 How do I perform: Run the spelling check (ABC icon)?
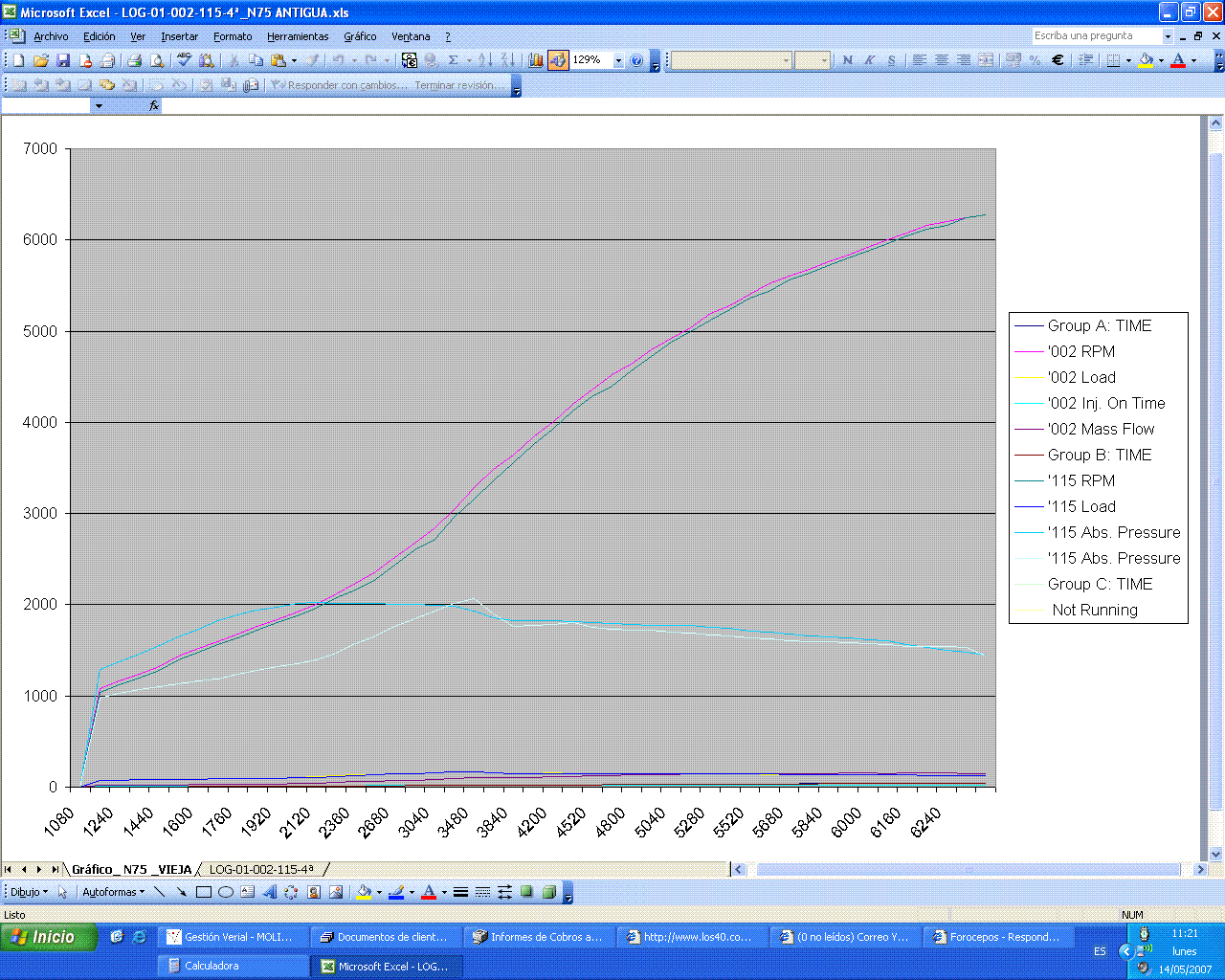[184, 60]
